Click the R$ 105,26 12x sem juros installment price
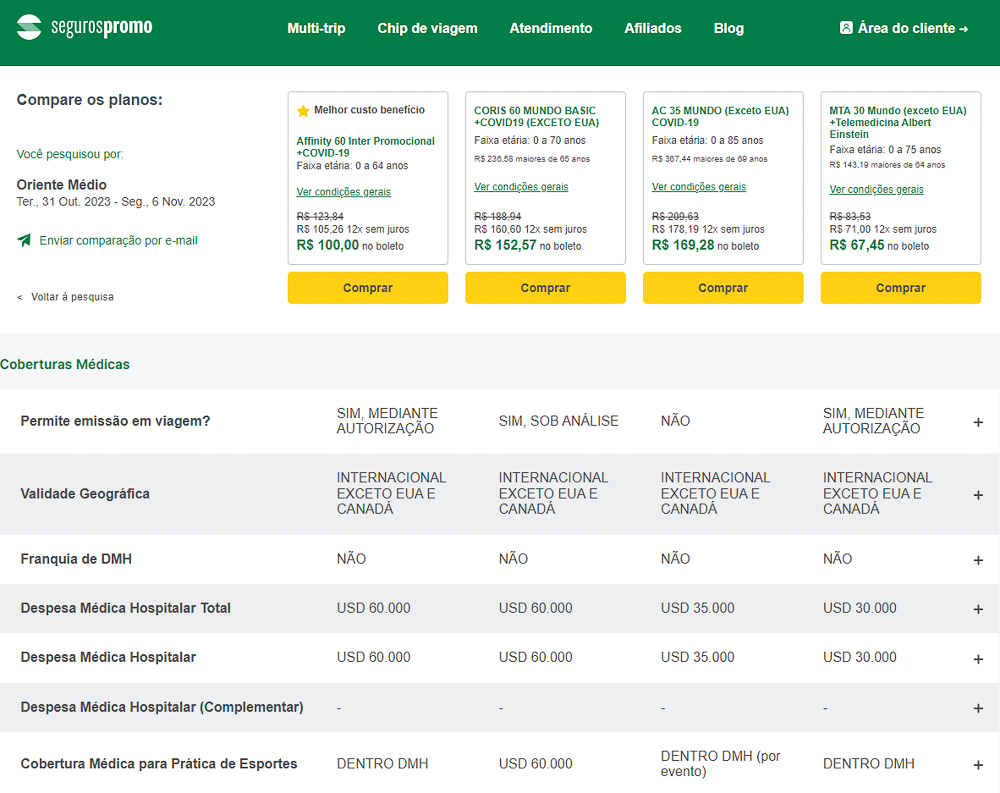Screen dimensions: 1000x793 pyautogui.click(x=353, y=229)
